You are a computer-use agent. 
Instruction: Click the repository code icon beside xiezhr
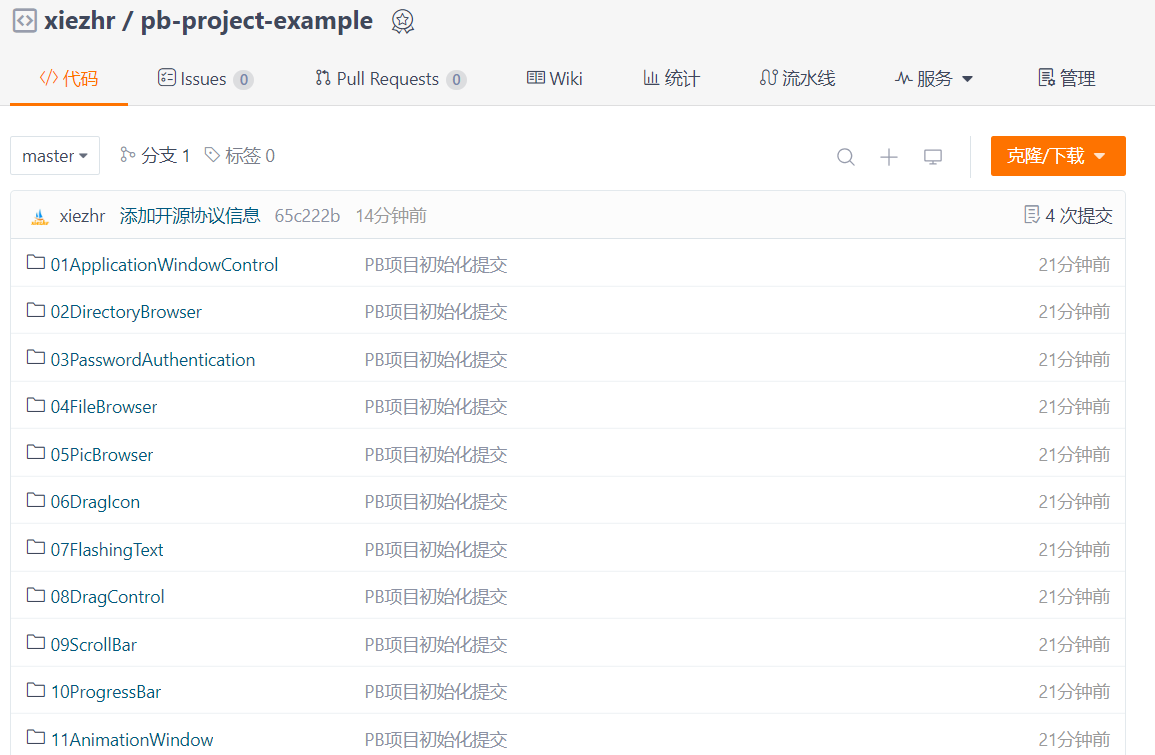[x=24, y=21]
